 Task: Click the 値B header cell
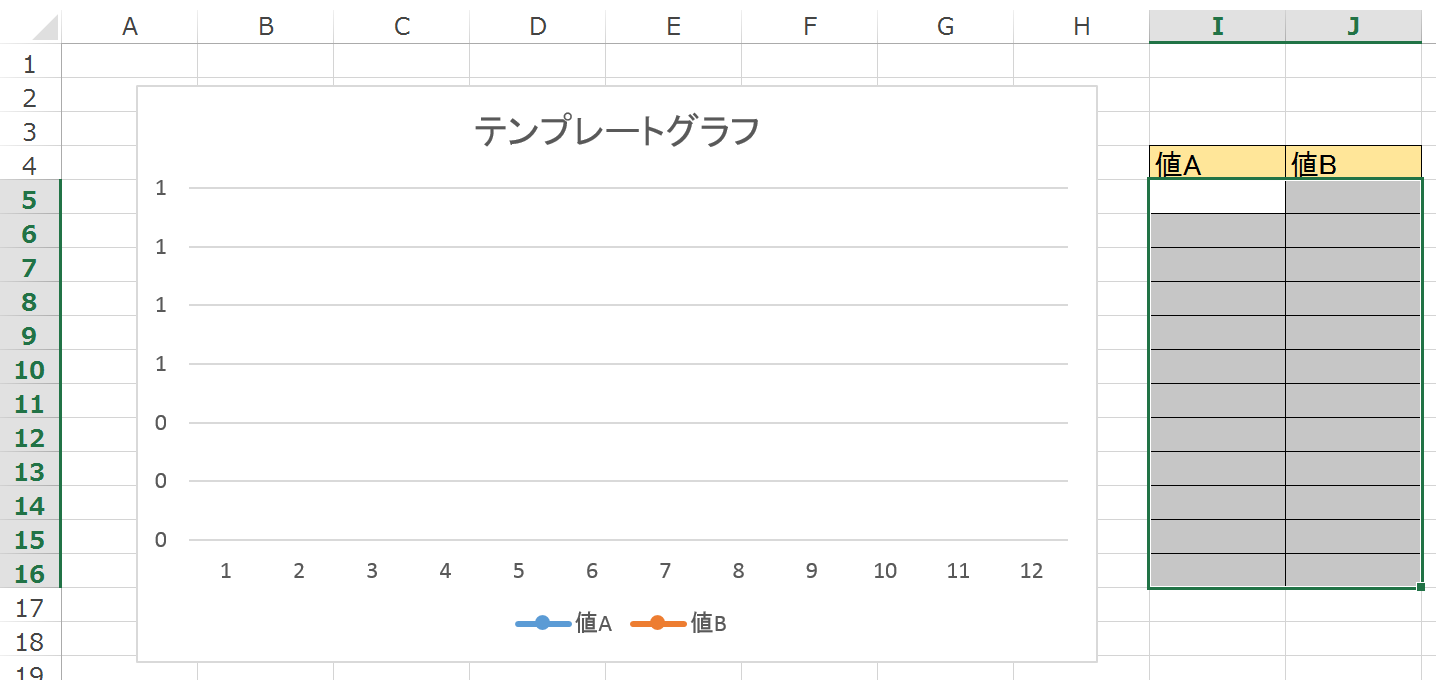coord(1353,163)
